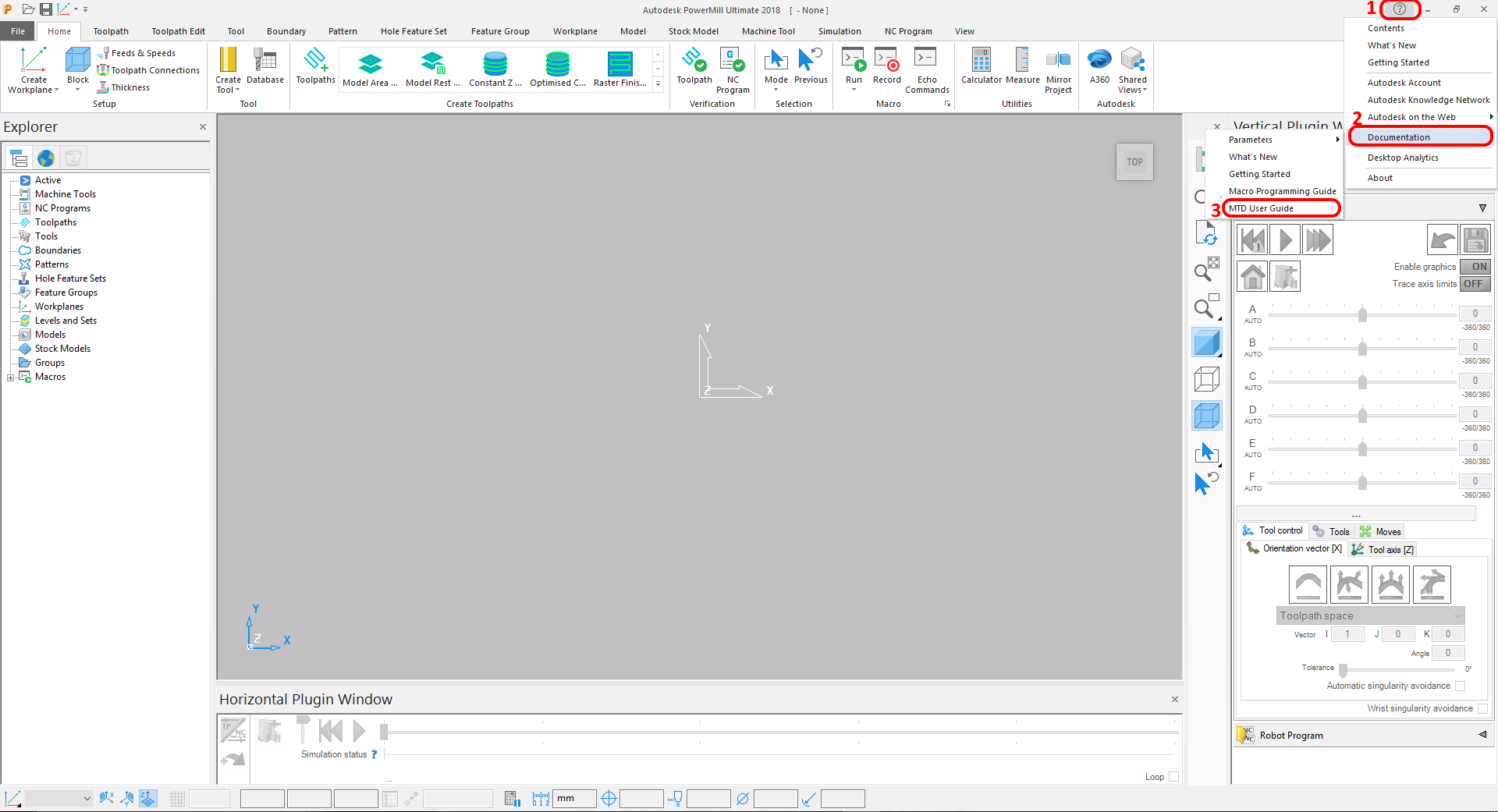This screenshot has width=1498, height=812.
Task: Open the Toolpath space dropdown
Action: pos(1370,615)
